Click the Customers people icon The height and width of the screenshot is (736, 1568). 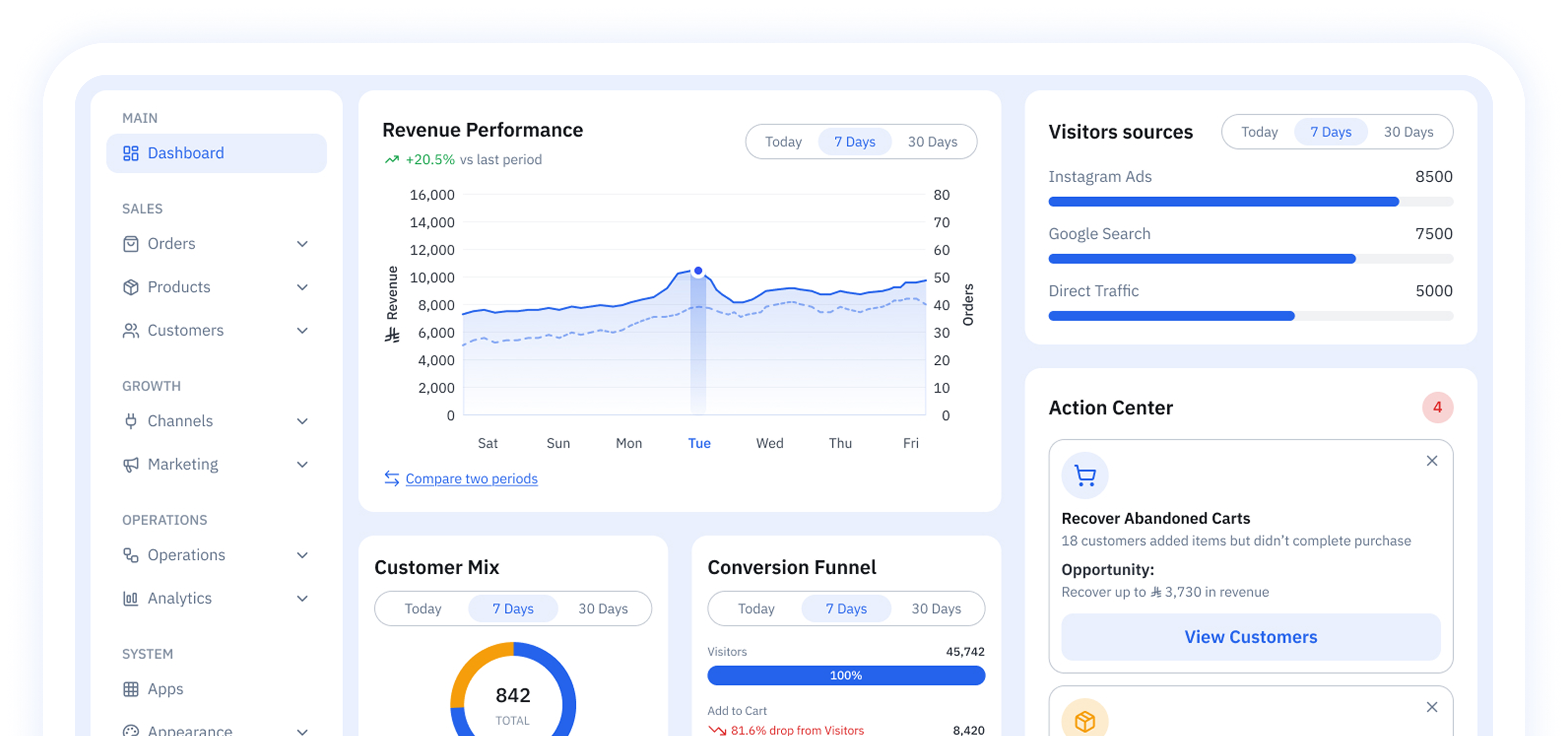tap(130, 331)
